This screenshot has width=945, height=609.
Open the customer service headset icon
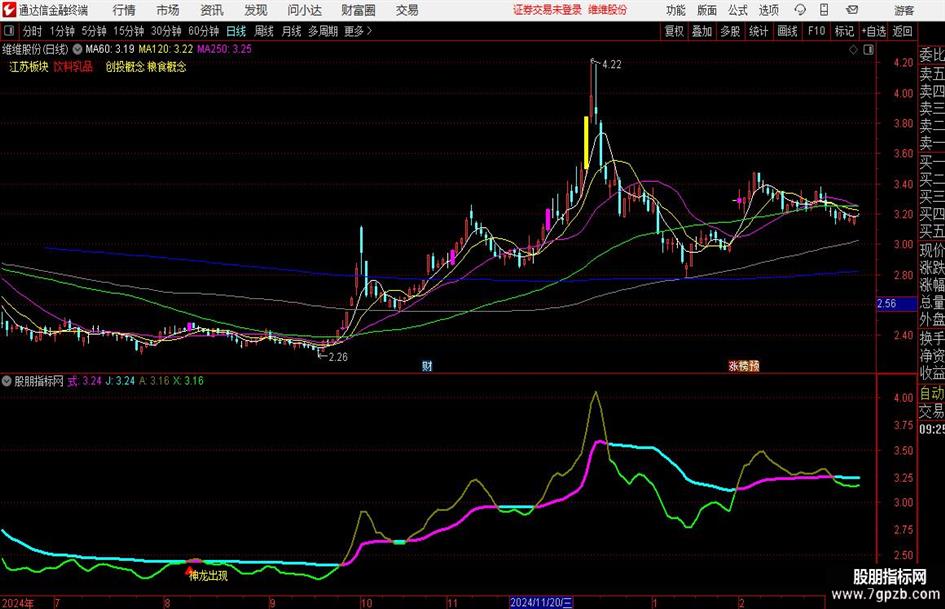800,10
